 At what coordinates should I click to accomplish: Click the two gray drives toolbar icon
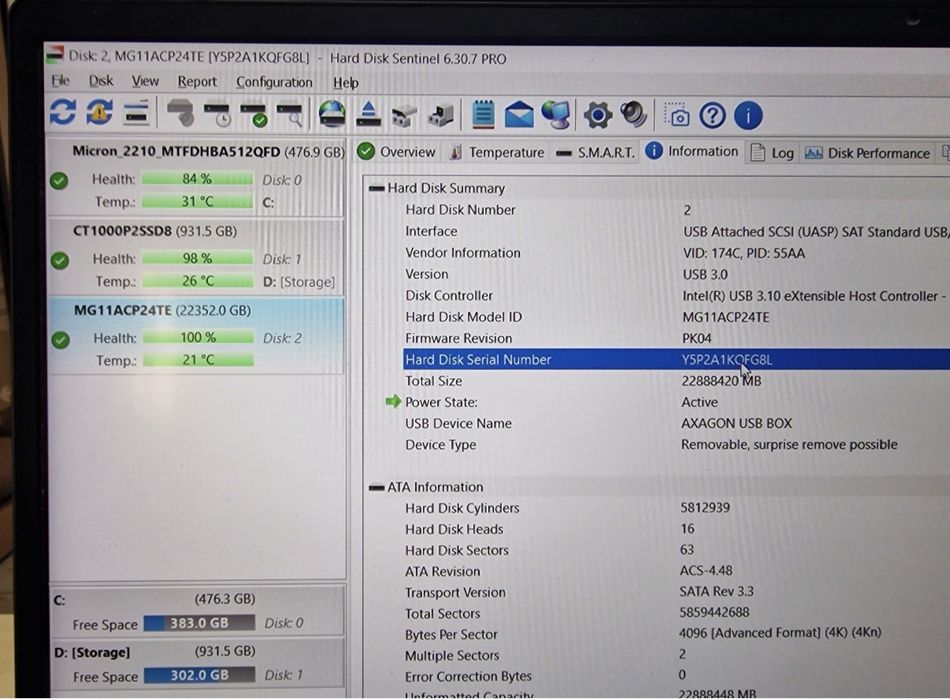[x=404, y=115]
